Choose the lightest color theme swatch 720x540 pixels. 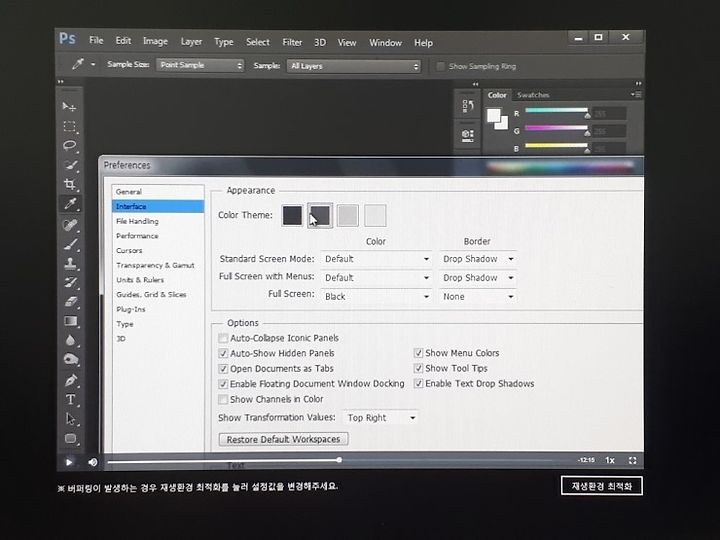(375, 216)
